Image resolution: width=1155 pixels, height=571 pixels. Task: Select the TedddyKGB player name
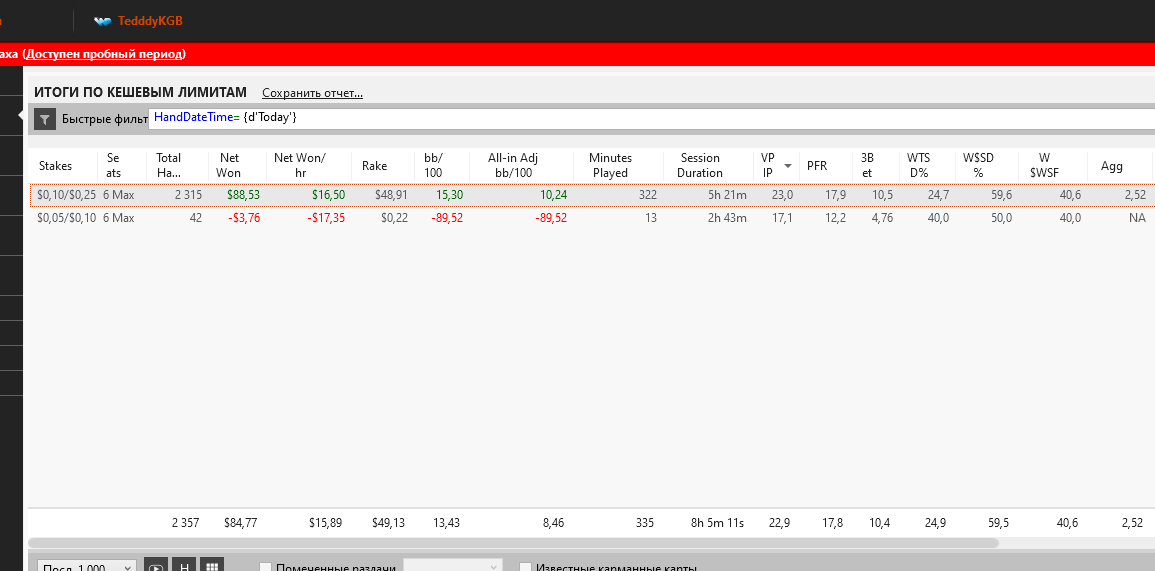(x=150, y=21)
